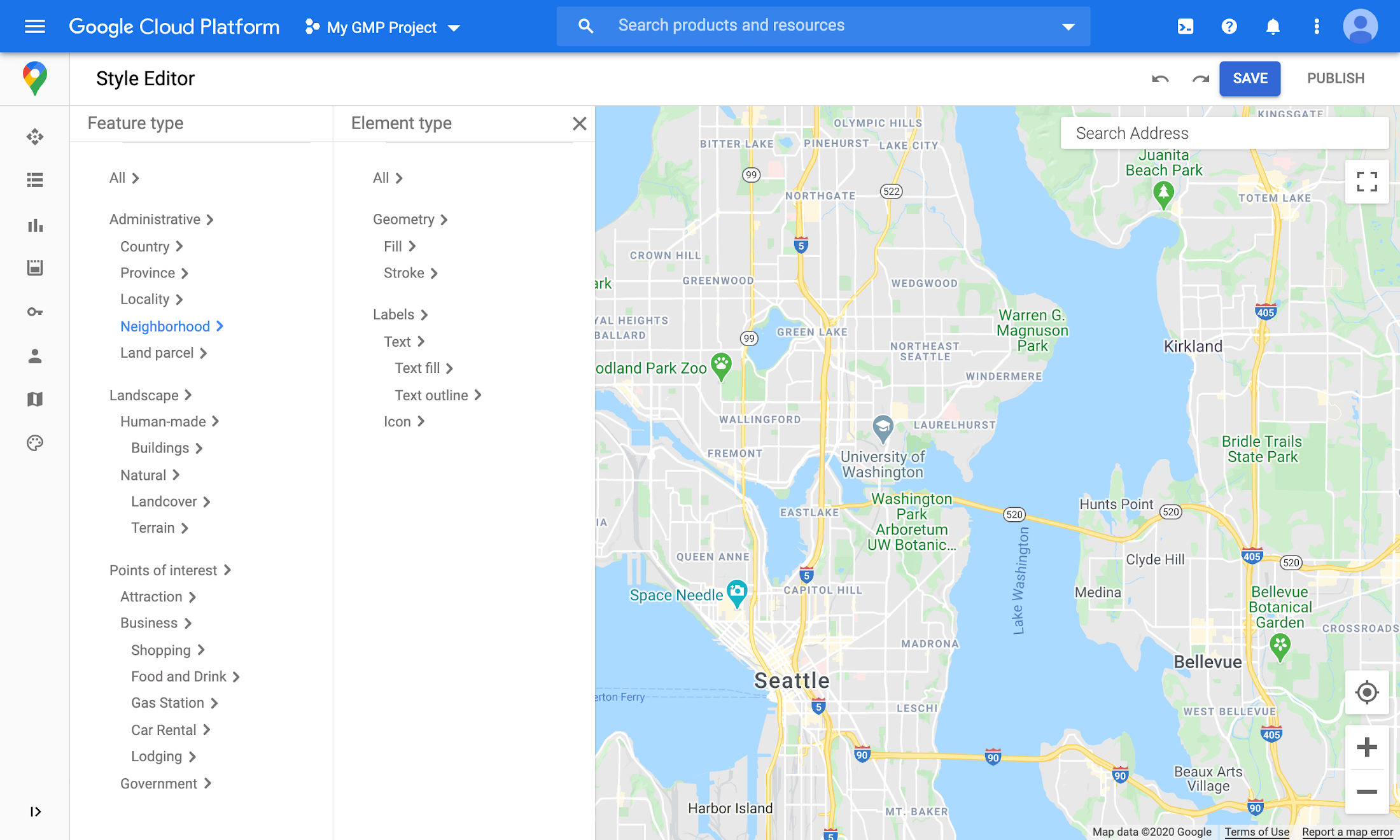Click the zoom in plus icon
Screen dimensions: 1400x840
point(1365,747)
